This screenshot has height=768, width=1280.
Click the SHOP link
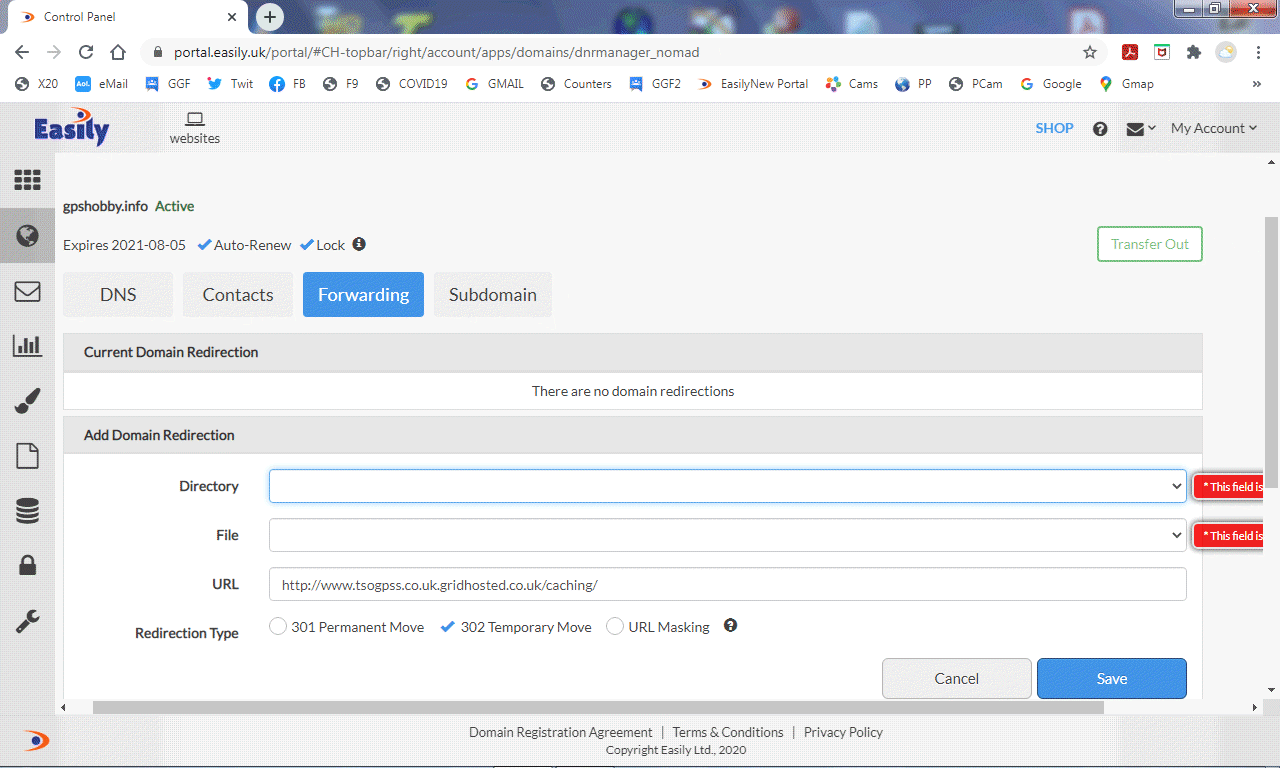click(1054, 128)
